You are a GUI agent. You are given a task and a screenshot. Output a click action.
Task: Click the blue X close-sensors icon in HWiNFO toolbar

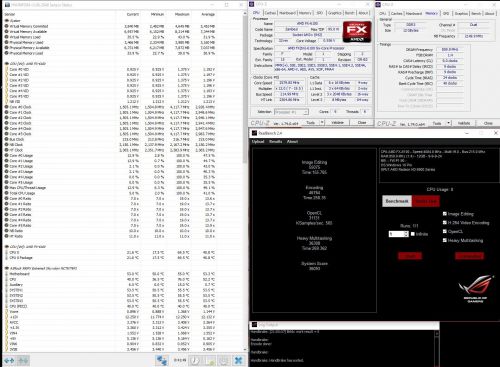tap(239, 360)
